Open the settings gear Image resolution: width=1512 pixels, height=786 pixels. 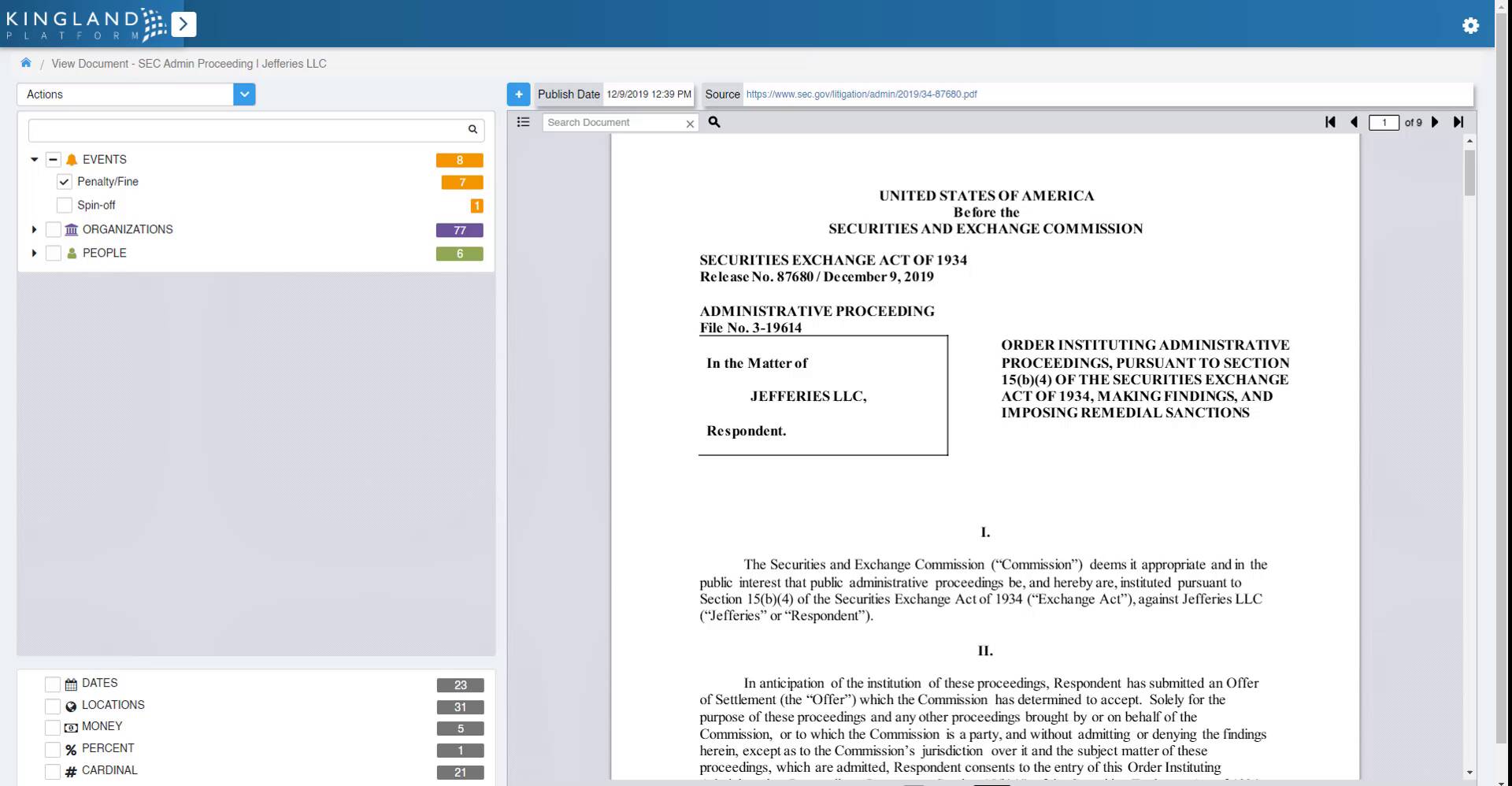pyautogui.click(x=1471, y=25)
